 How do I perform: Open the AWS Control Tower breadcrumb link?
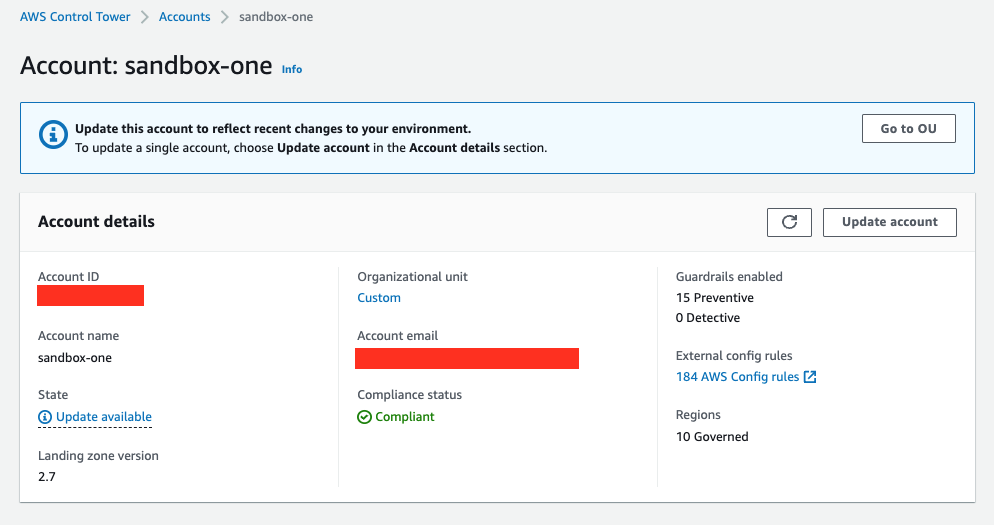[x=75, y=17]
